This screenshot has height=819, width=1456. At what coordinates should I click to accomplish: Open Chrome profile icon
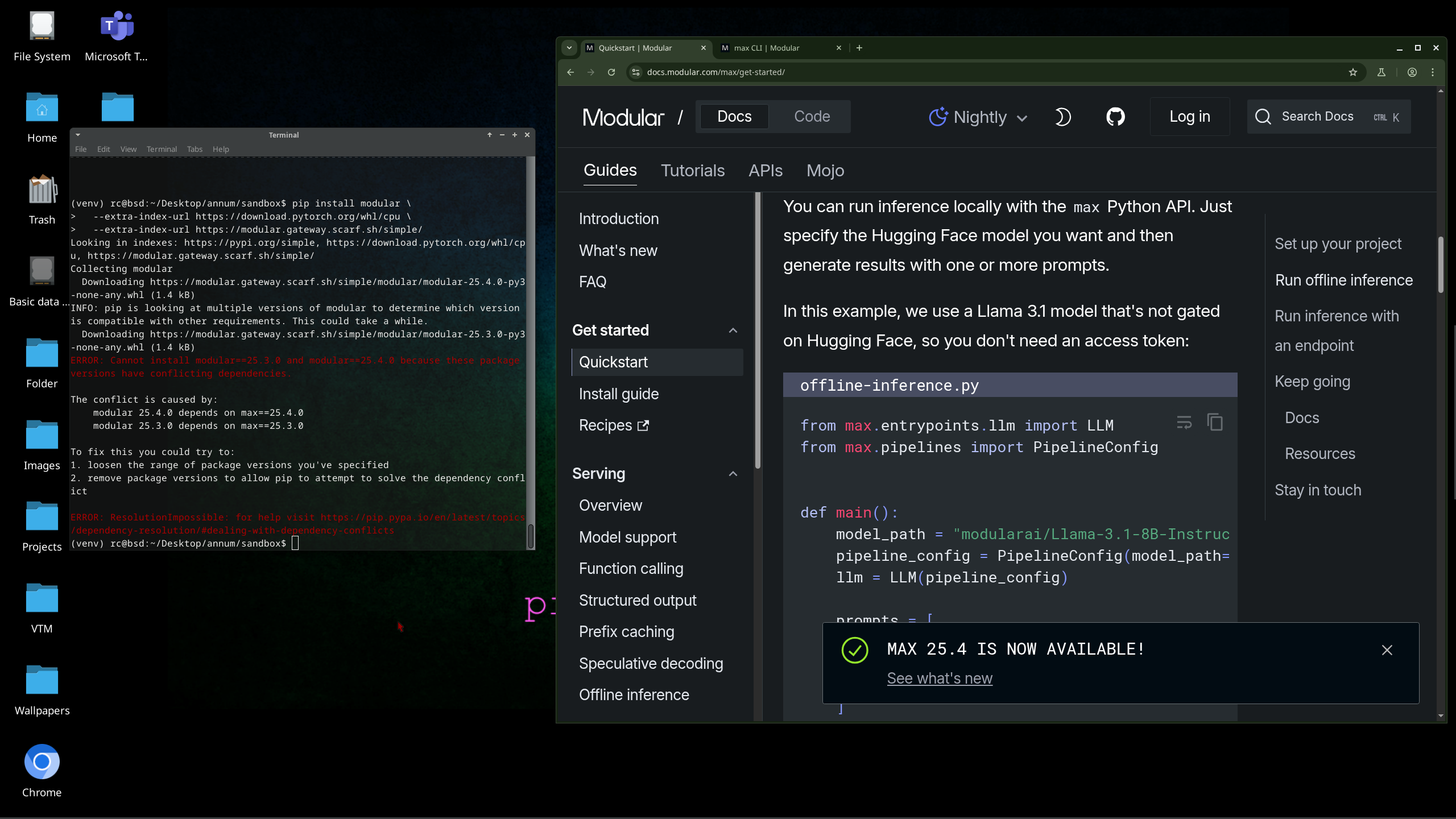1412,72
